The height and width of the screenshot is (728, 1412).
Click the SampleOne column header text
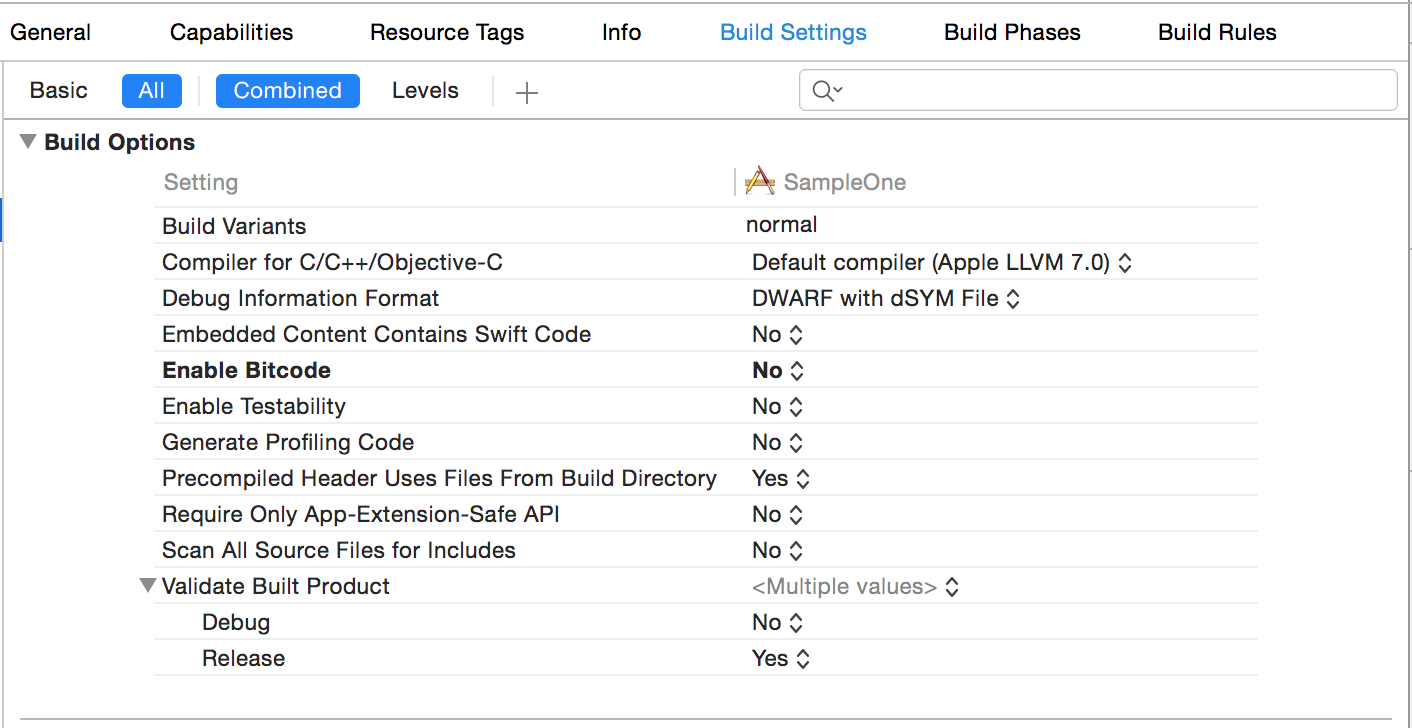(845, 183)
